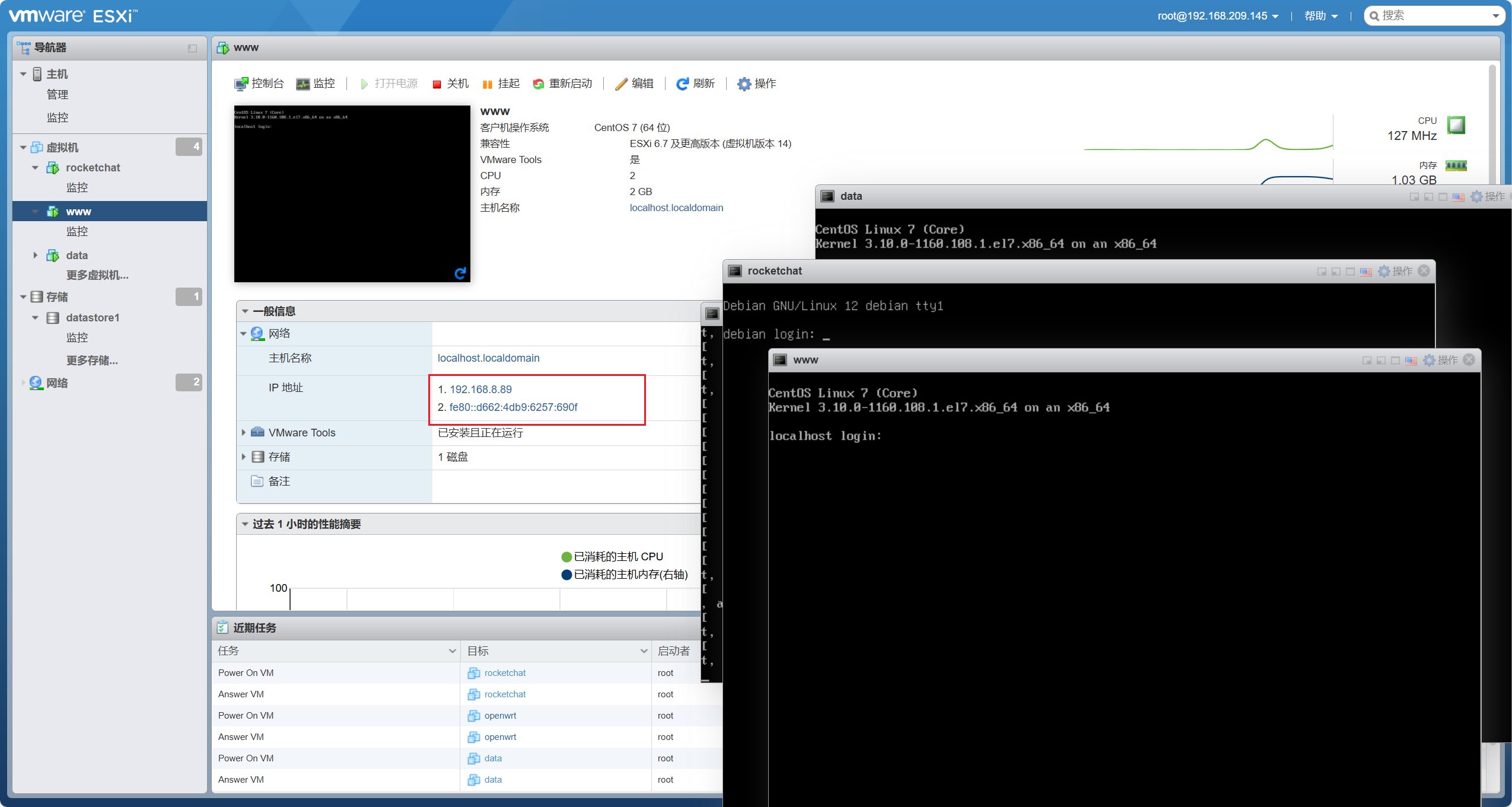
Task: Expand the data VM tree node
Action: coord(35,256)
